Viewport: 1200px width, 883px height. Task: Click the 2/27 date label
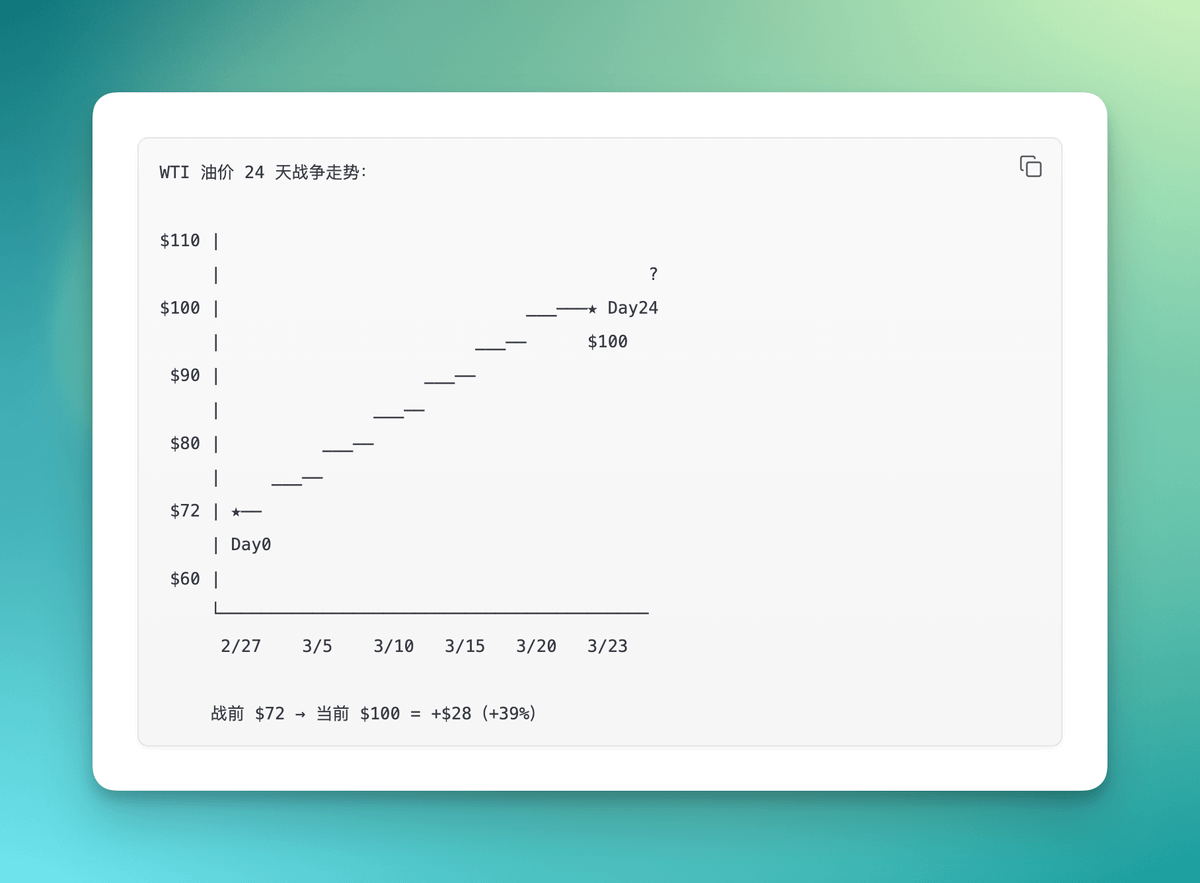[x=241, y=646]
